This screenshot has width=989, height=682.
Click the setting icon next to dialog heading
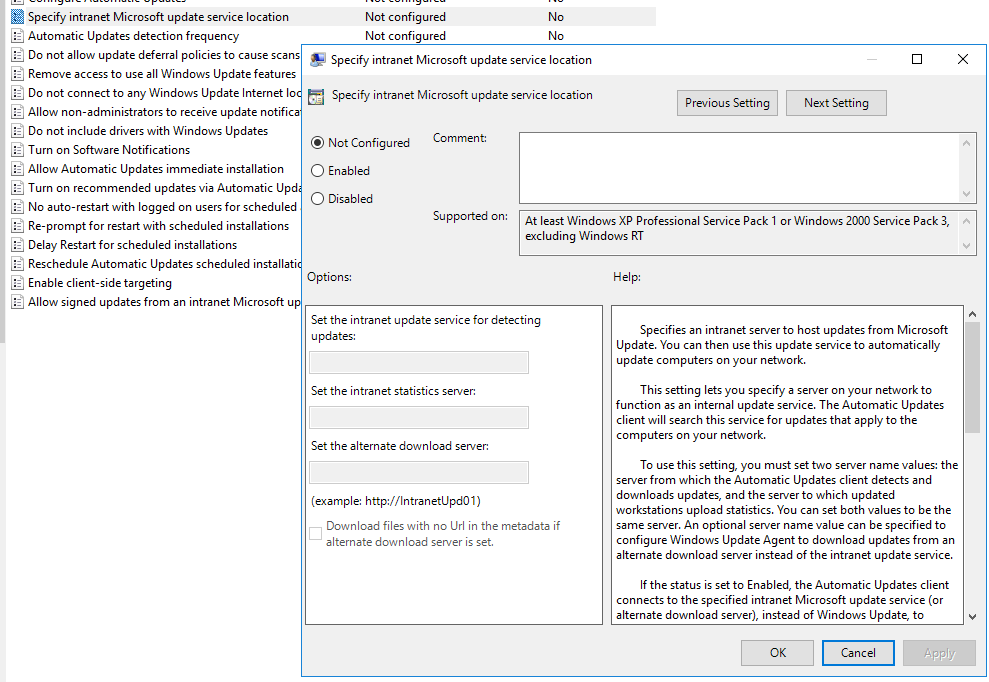[316, 97]
